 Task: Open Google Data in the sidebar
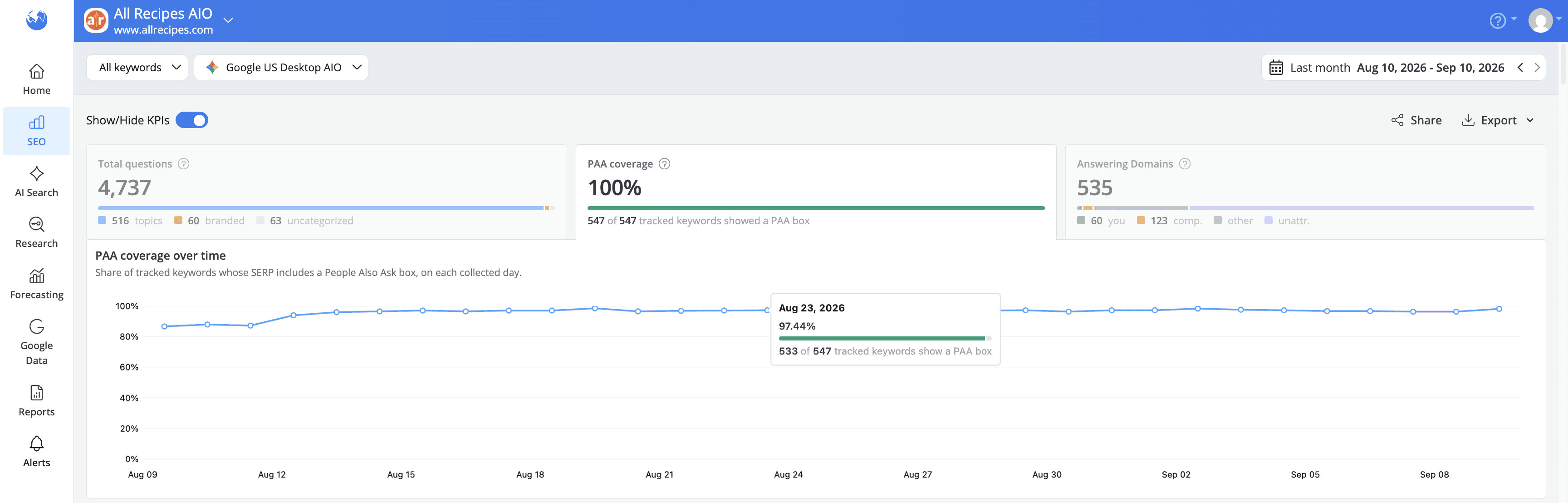click(x=36, y=342)
